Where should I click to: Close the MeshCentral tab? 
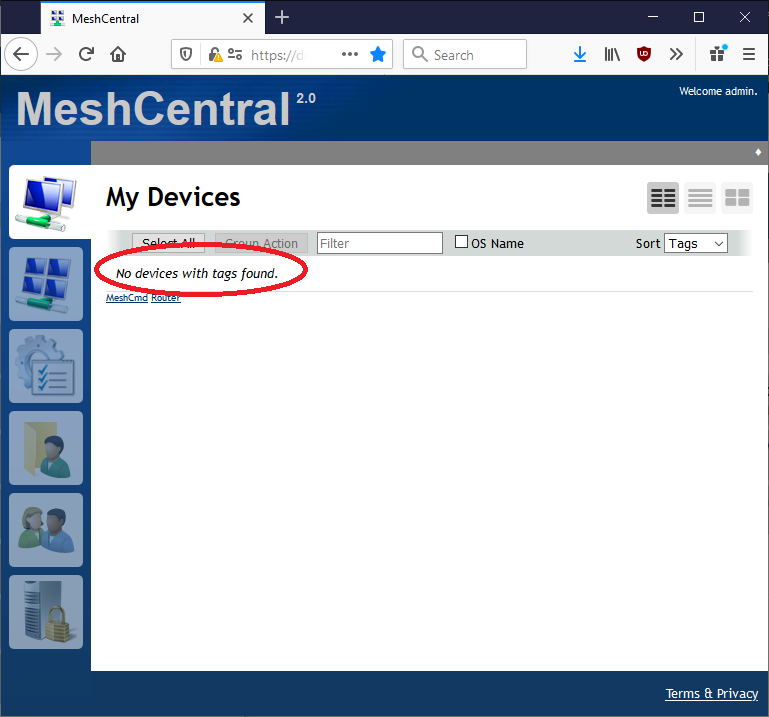pos(248,19)
